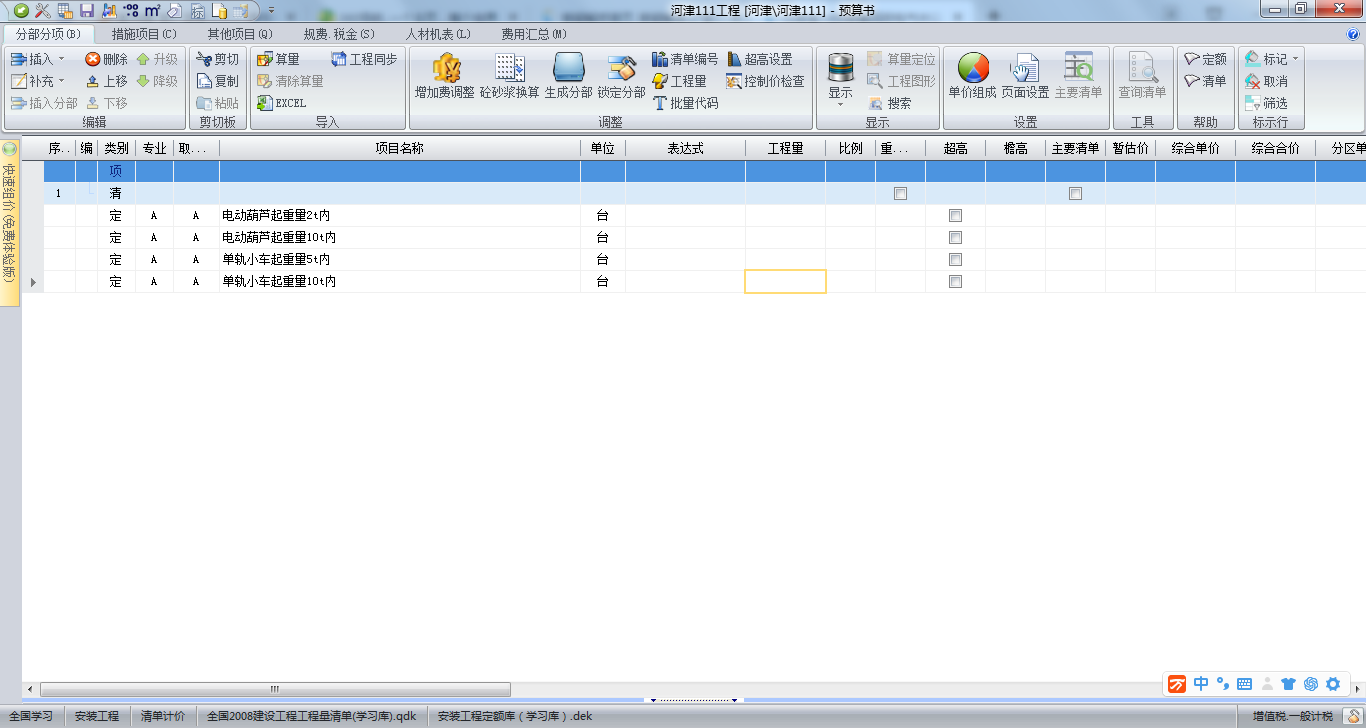This screenshot has width=1366, height=728.
Task: Open 超高设置 settings
Action: click(x=760, y=59)
